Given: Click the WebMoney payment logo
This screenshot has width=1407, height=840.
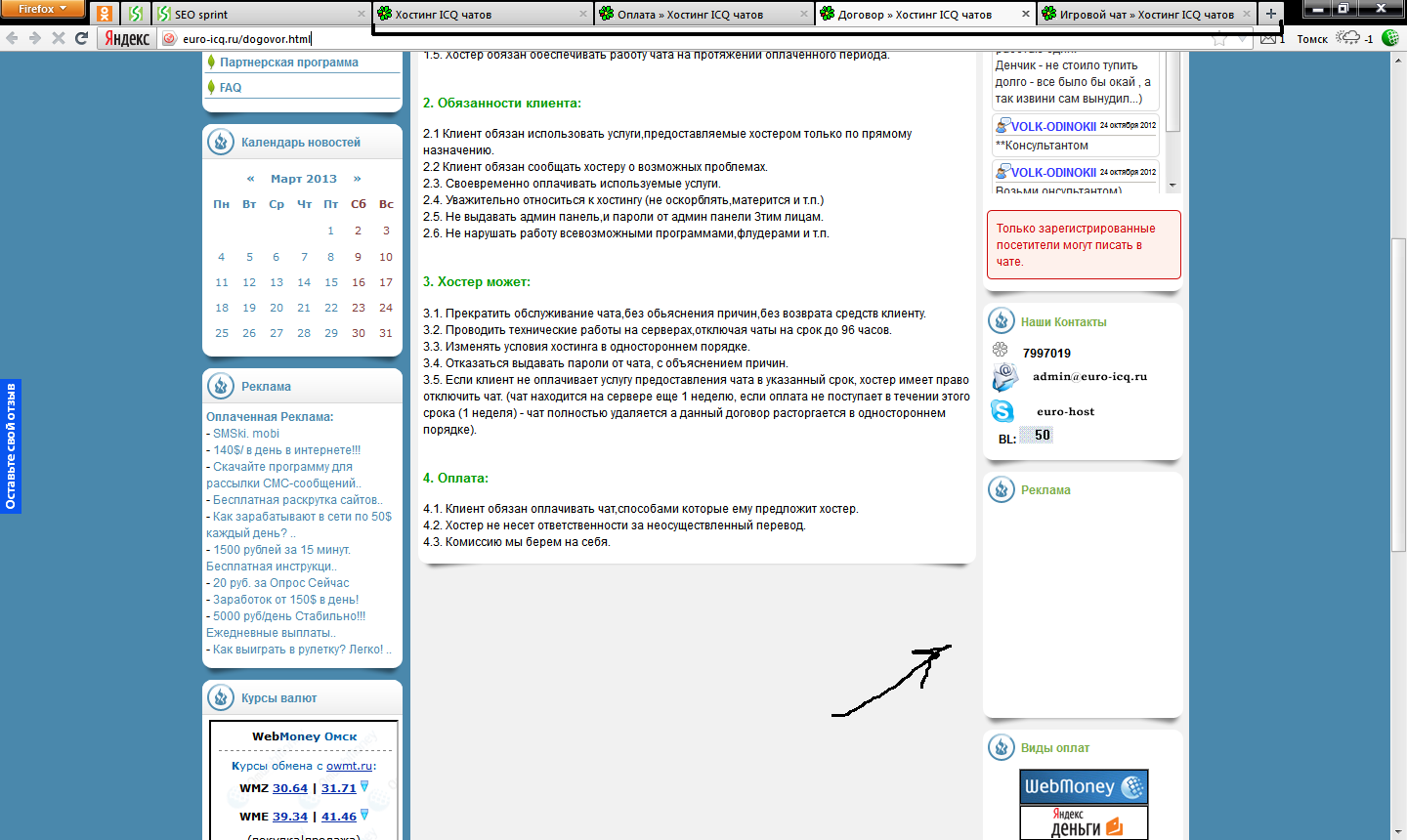Looking at the screenshot, I should click(1084, 786).
